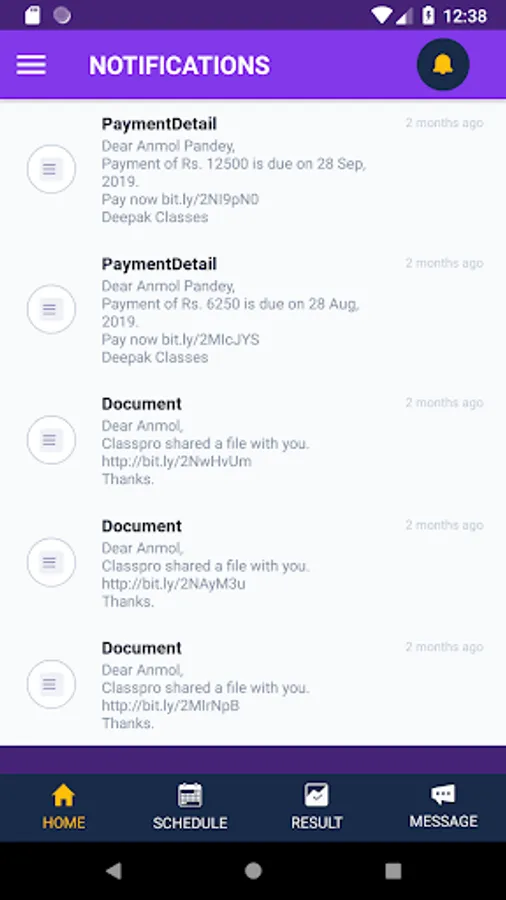506x900 pixels.
Task: Open shared file link http://bit.ly/2NAyM3u
Action: (174, 584)
